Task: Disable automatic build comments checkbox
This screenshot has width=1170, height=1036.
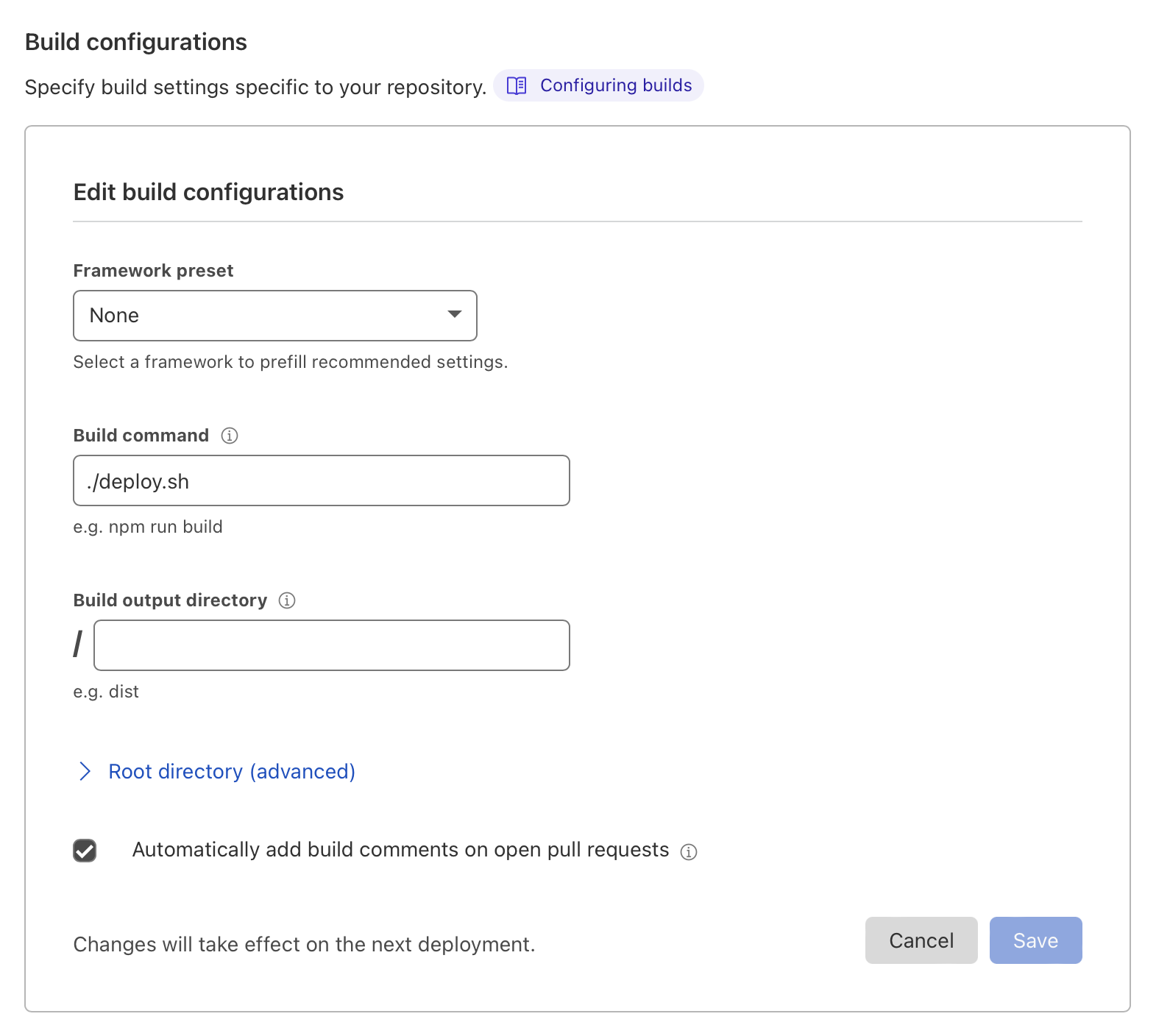Action: point(85,851)
